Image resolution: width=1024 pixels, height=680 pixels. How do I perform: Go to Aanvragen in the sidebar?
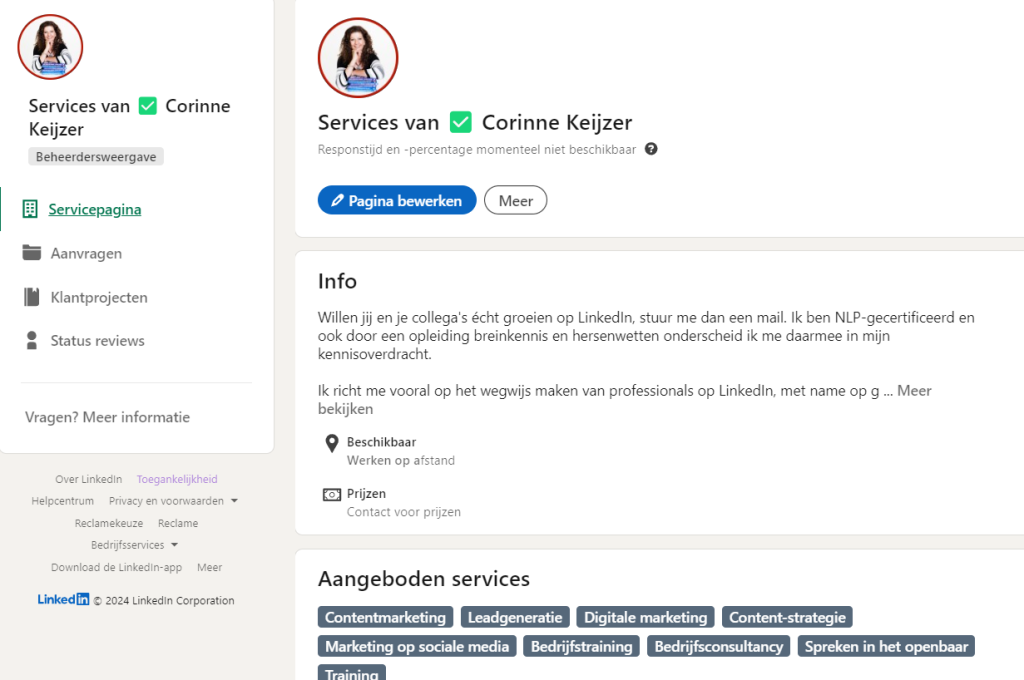click(86, 253)
